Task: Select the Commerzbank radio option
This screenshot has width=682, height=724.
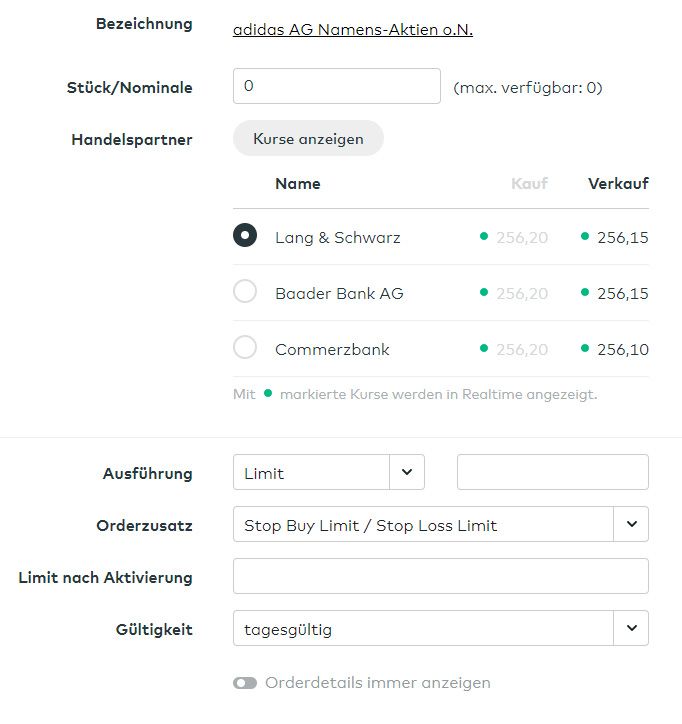Action: point(245,348)
